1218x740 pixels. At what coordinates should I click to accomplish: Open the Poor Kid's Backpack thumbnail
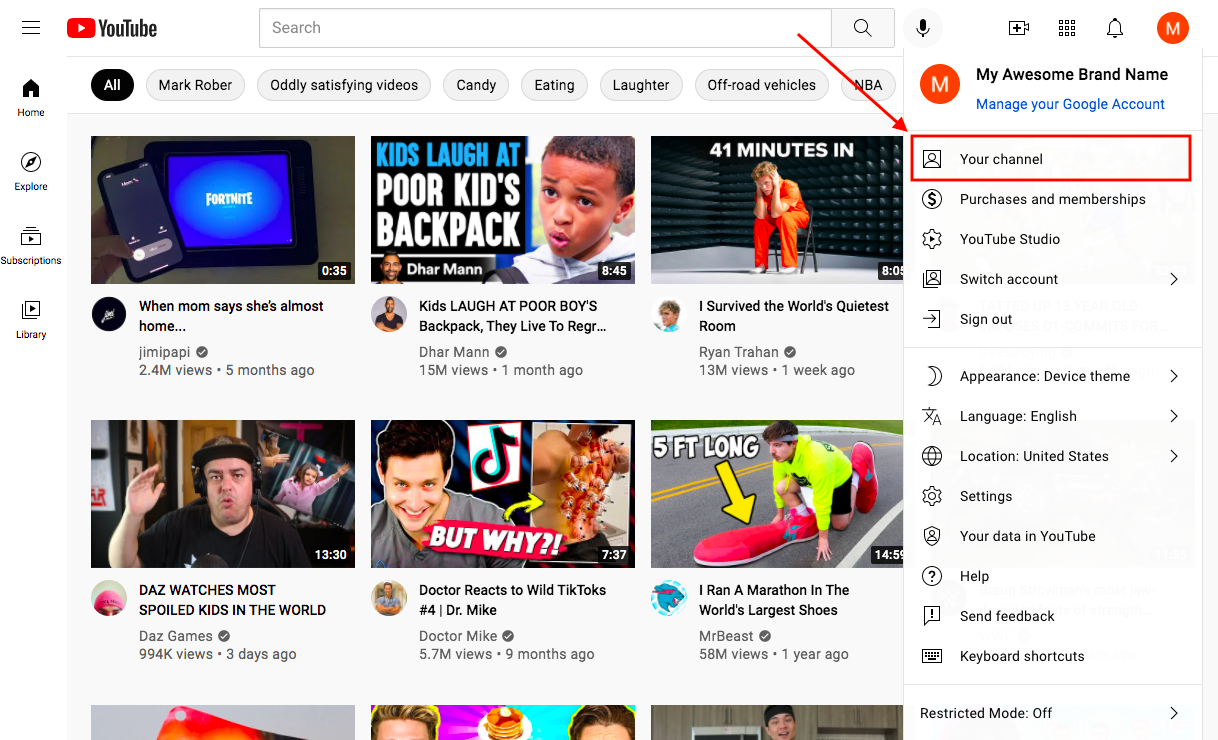point(503,210)
